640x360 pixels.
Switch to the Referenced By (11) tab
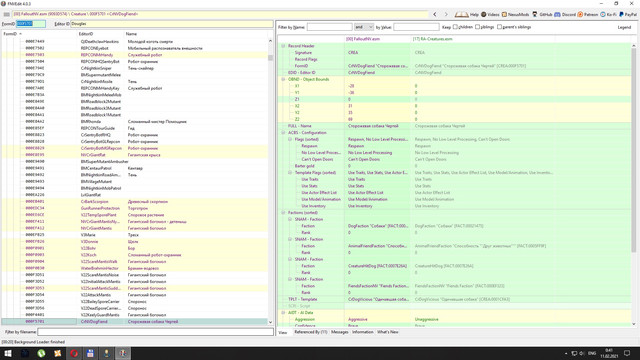tap(311, 332)
